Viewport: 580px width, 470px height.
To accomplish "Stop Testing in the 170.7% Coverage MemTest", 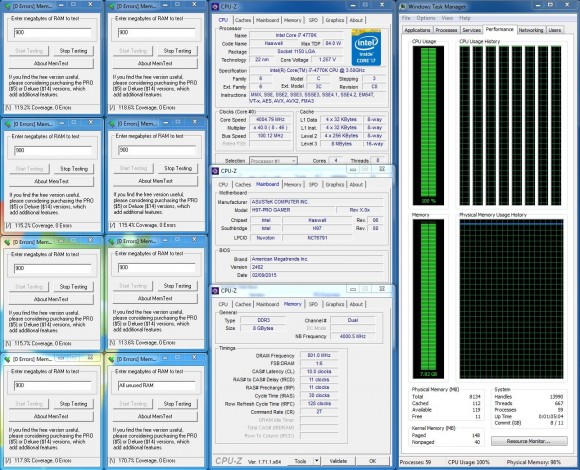I will coord(177,404).
